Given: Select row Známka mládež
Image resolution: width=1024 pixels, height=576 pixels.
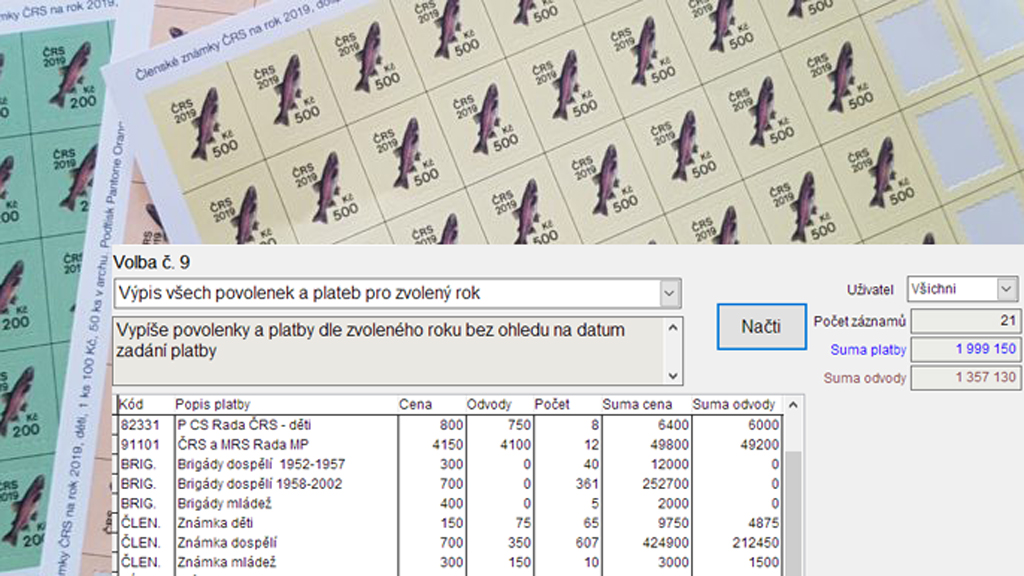Looking at the screenshot, I should click(x=450, y=562).
